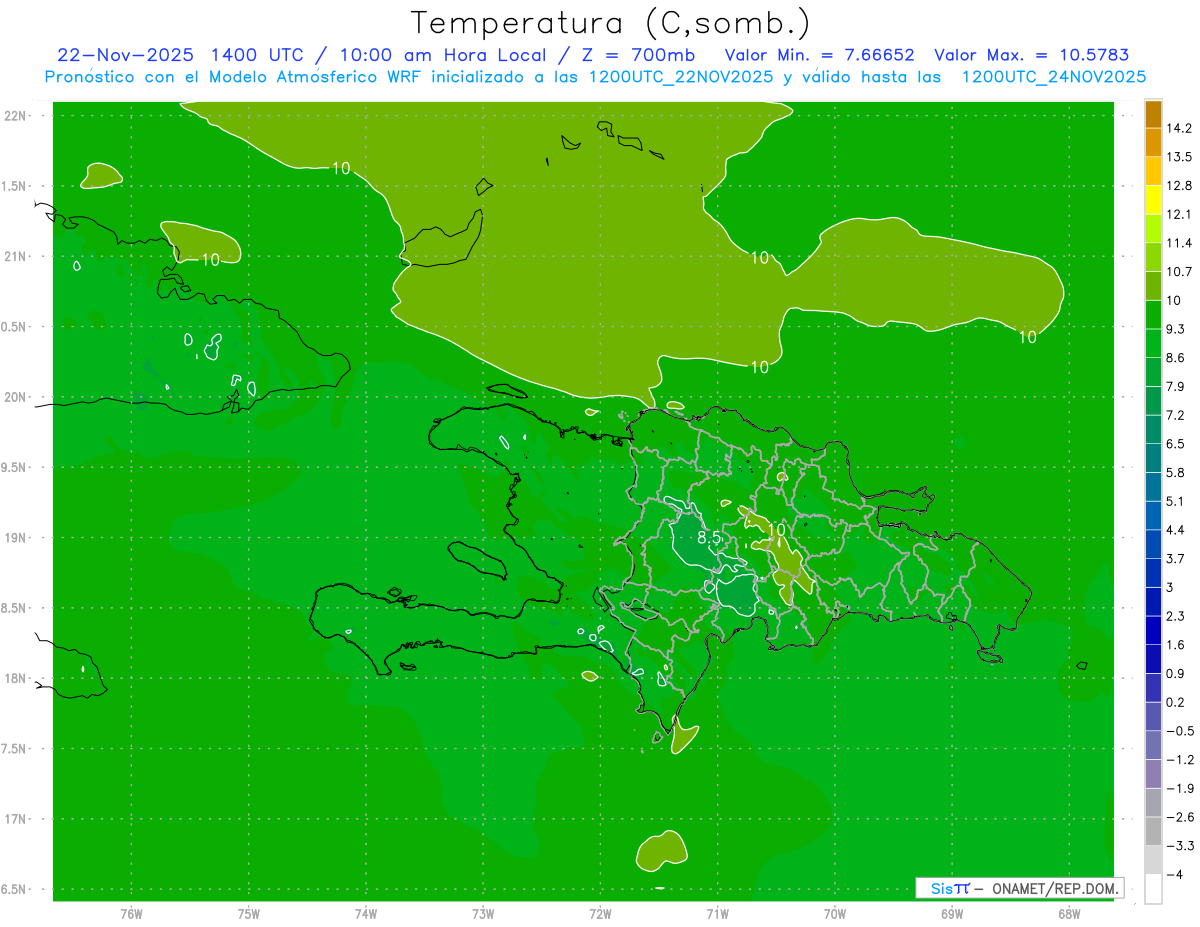The image size is (1200, 927).
Task: Click the '7.9' colorbar label
Action: [1176, 387]
